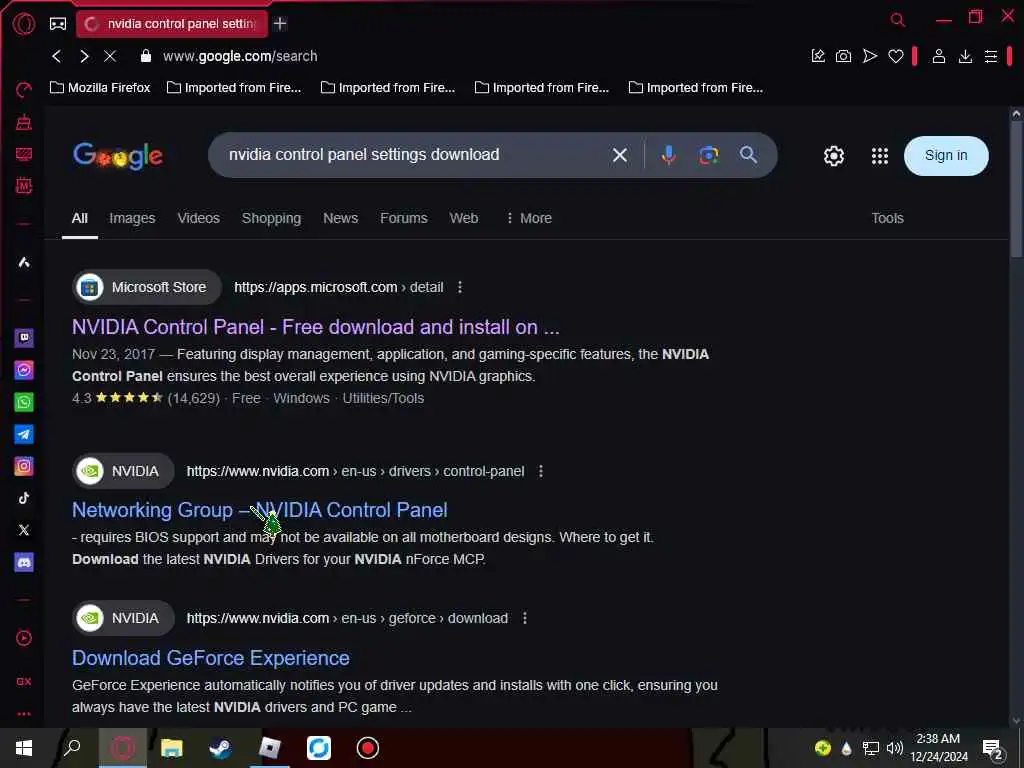Open options for GeForce download result
Viewport: 1024px width, 768px height.
point(524,618)
